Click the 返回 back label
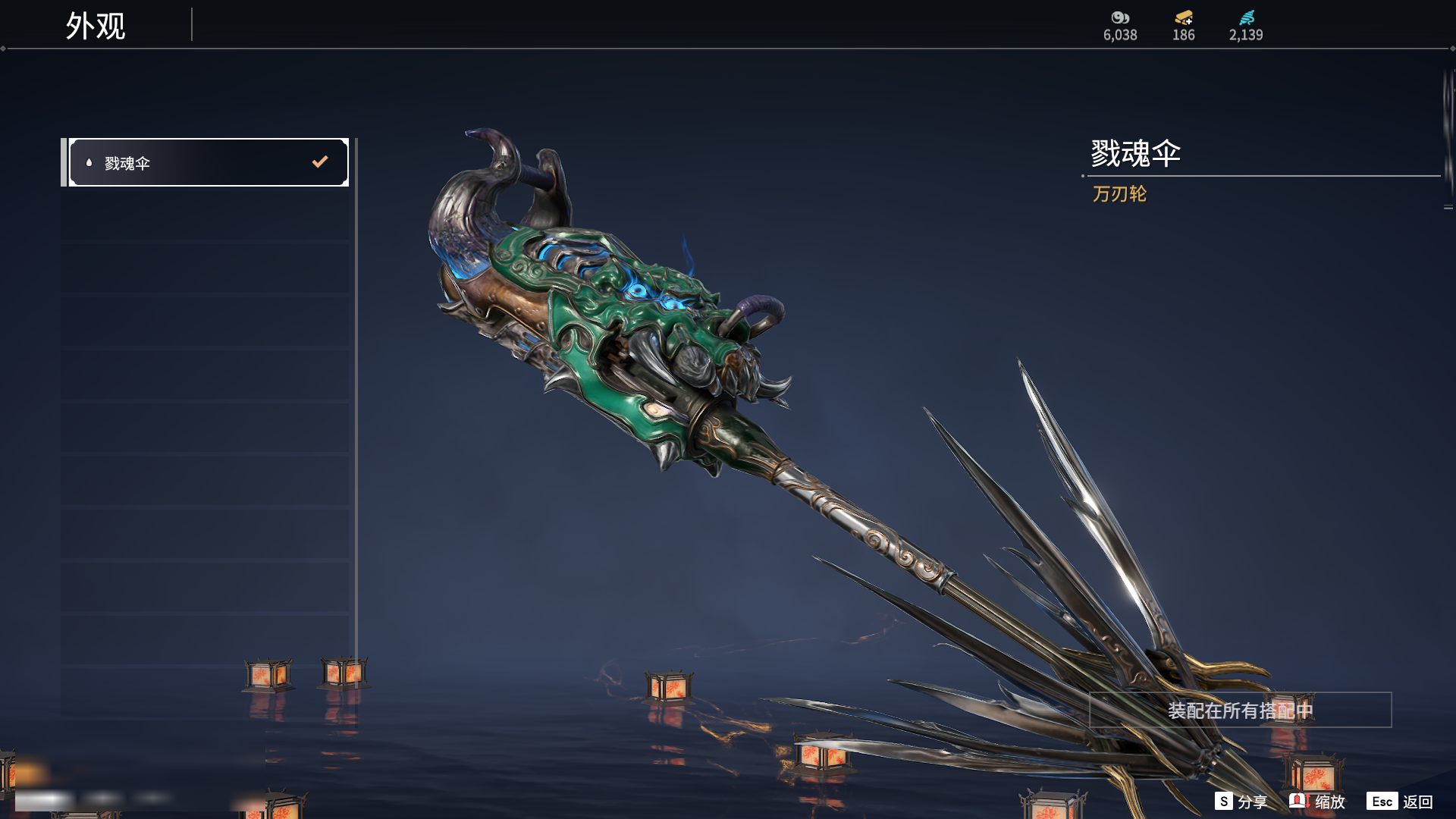The height and width of the screenshot is (819, 1456). pyautogui.click(x=1417, y=802)
